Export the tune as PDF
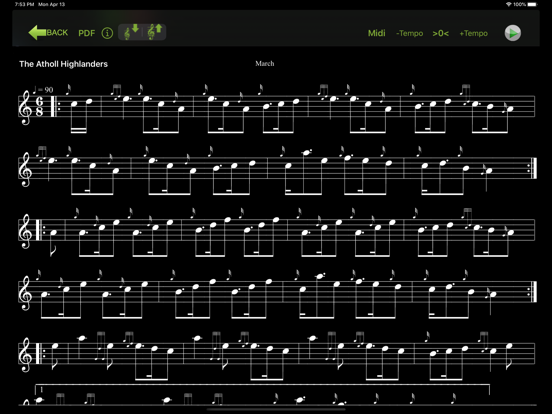This screenshot has width=552, height=414. (87, 33)
